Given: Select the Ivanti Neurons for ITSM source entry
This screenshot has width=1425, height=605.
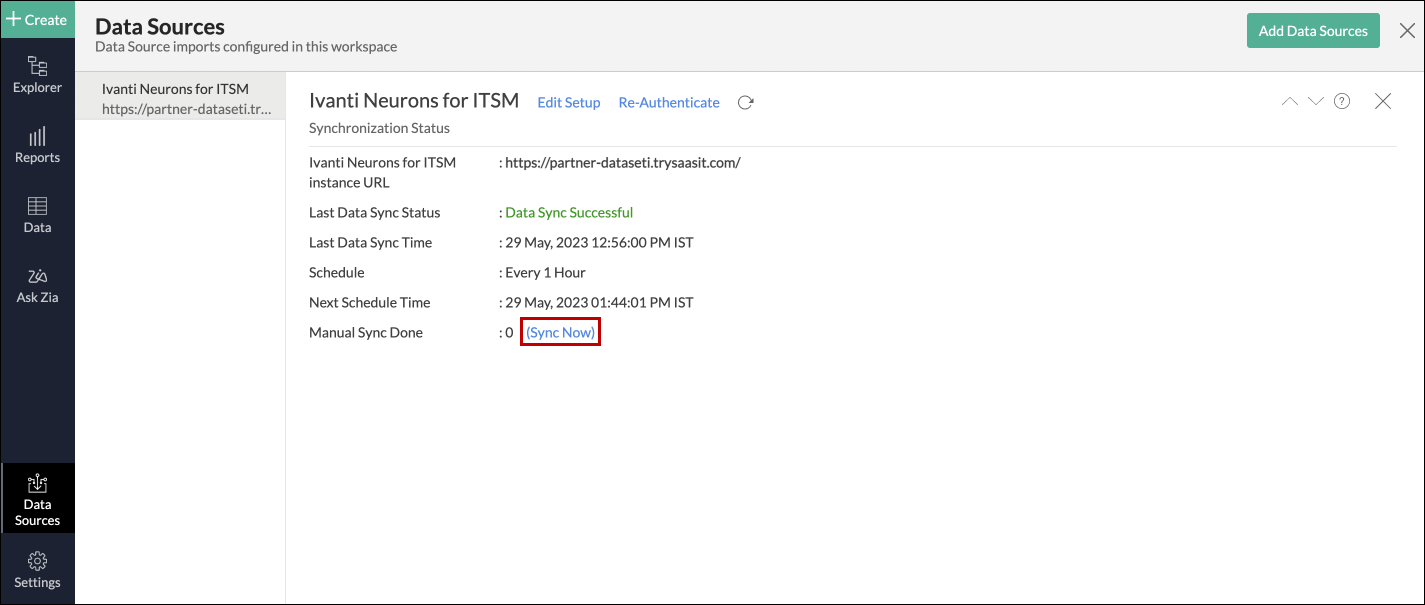Looking at the screenshot, I should 180,98.
